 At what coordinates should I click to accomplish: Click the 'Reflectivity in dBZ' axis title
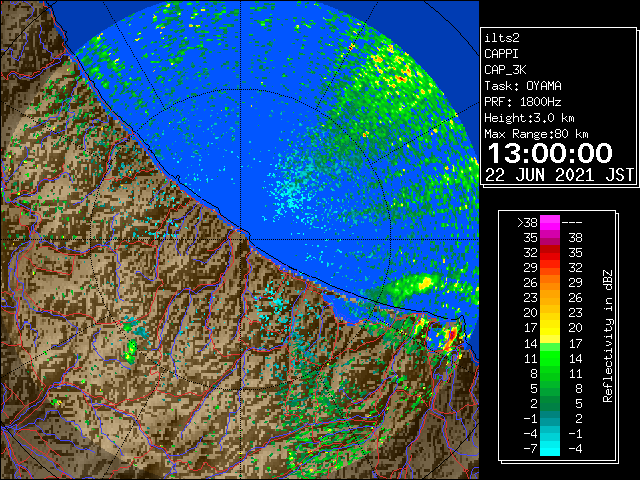click(608, 336)
